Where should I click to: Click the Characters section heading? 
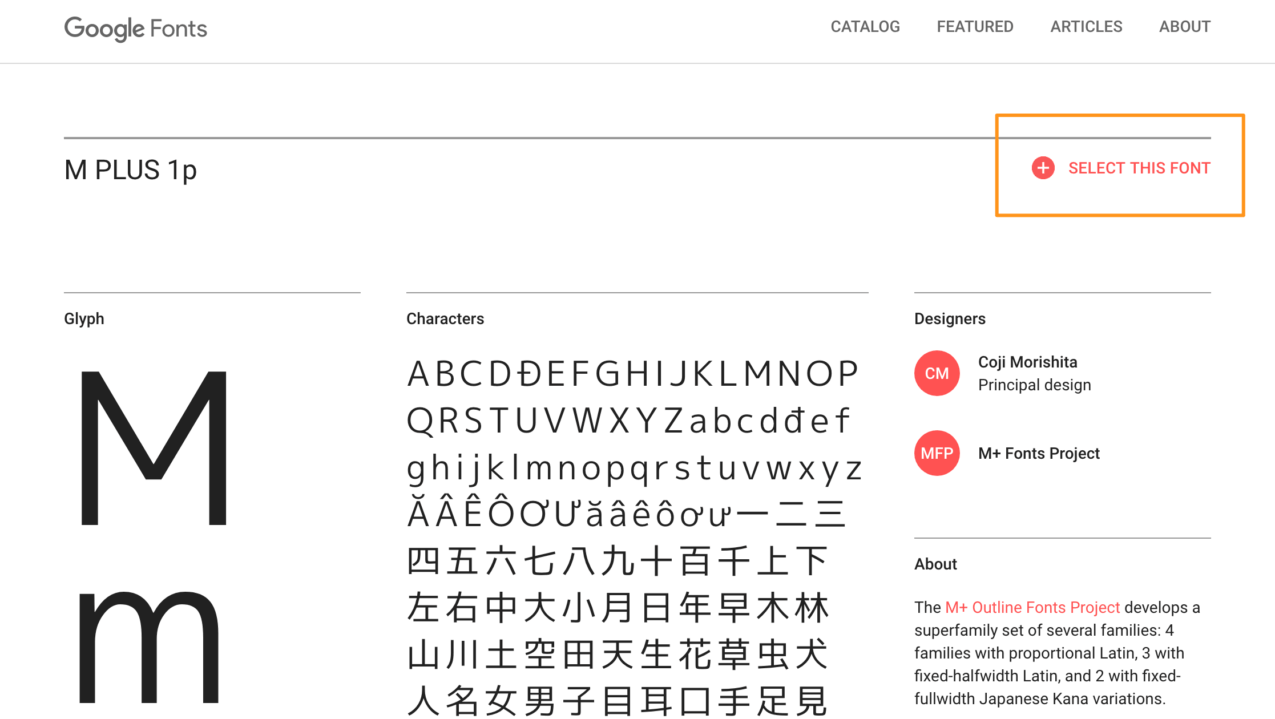click(x=445, y=318)
